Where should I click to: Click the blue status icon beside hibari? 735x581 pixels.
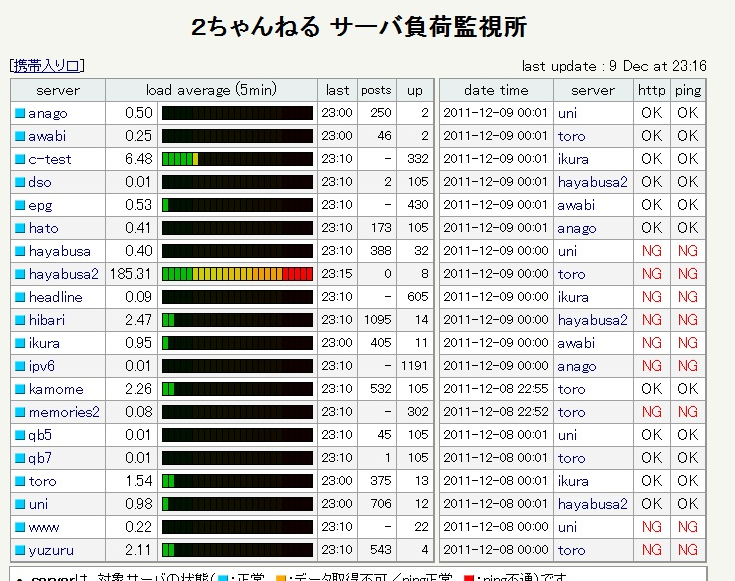20,320
